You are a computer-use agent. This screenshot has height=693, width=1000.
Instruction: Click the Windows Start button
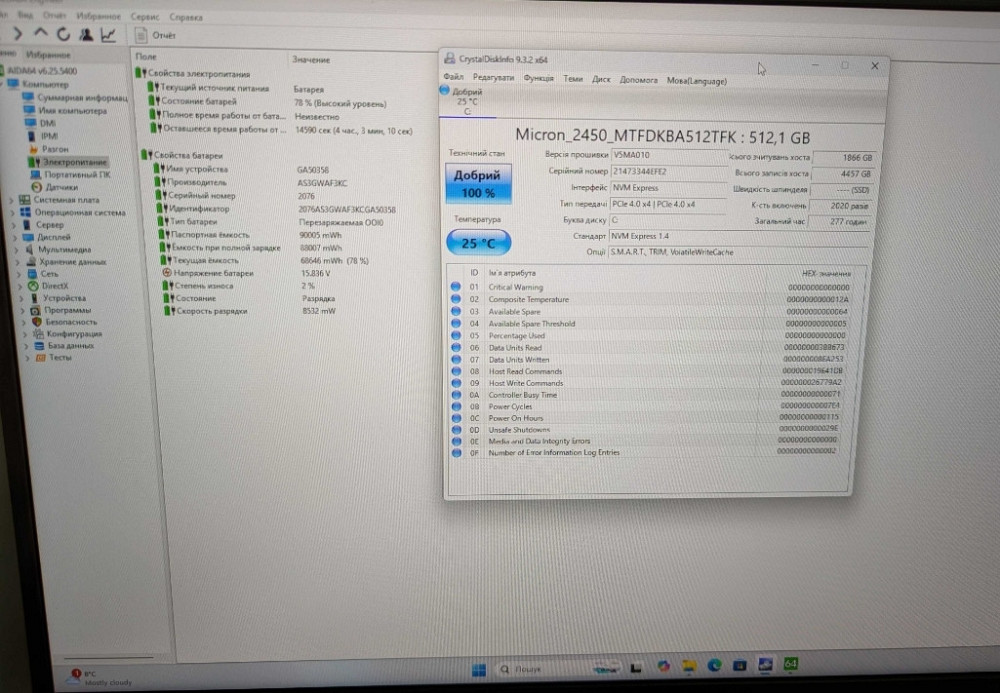click(x=478, y=667)
